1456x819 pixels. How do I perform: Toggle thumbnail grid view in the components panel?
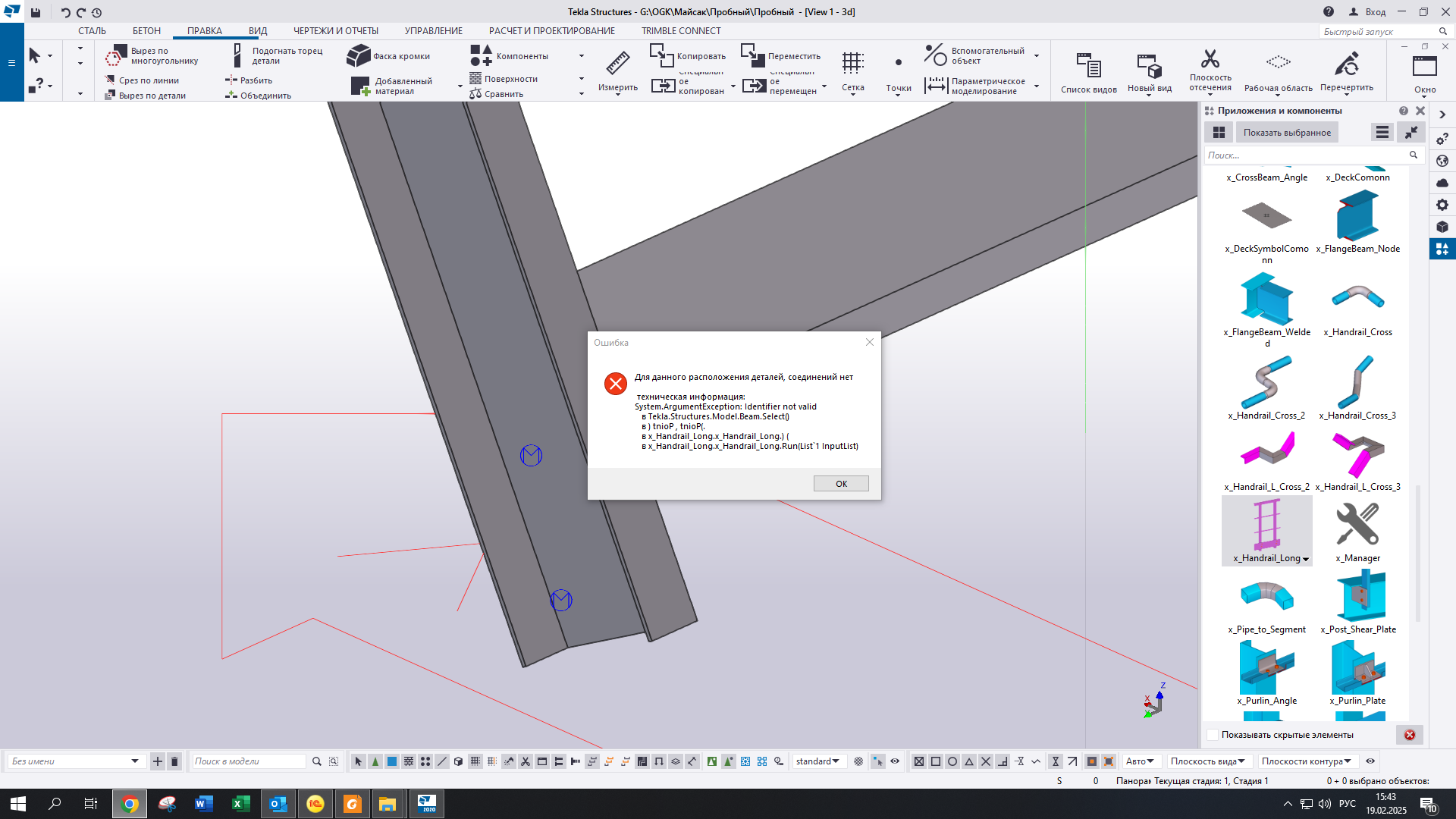click(x=1219, y=133)
